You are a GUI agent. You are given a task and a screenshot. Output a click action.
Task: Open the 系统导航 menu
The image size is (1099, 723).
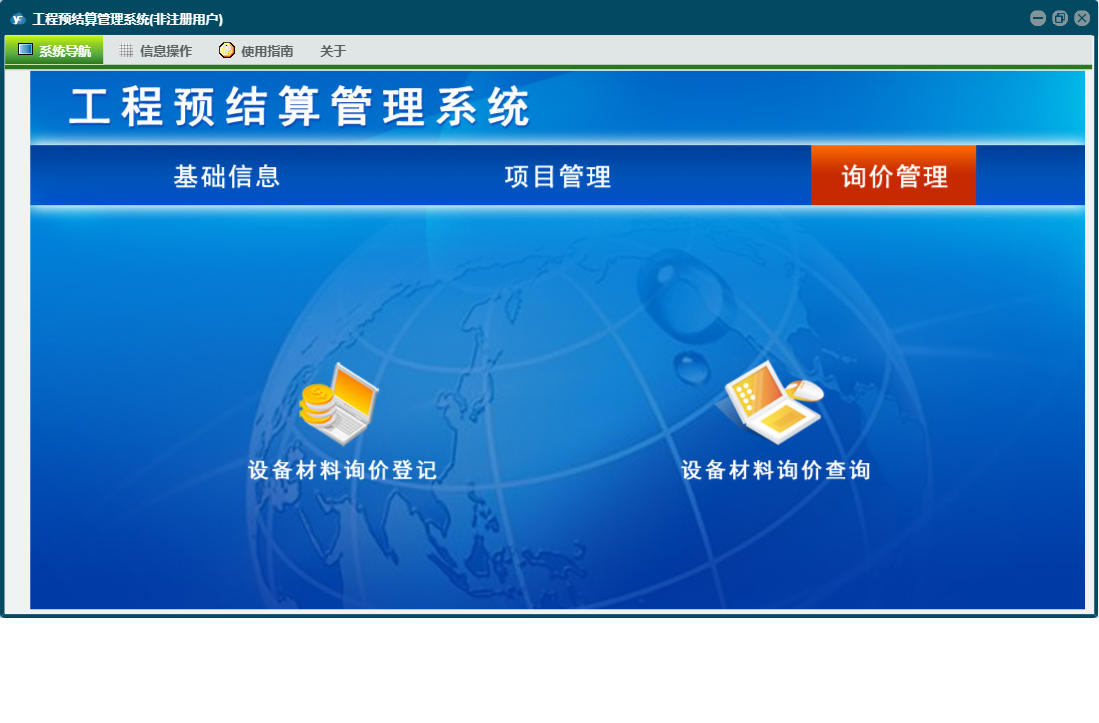(x=54, y=50)
